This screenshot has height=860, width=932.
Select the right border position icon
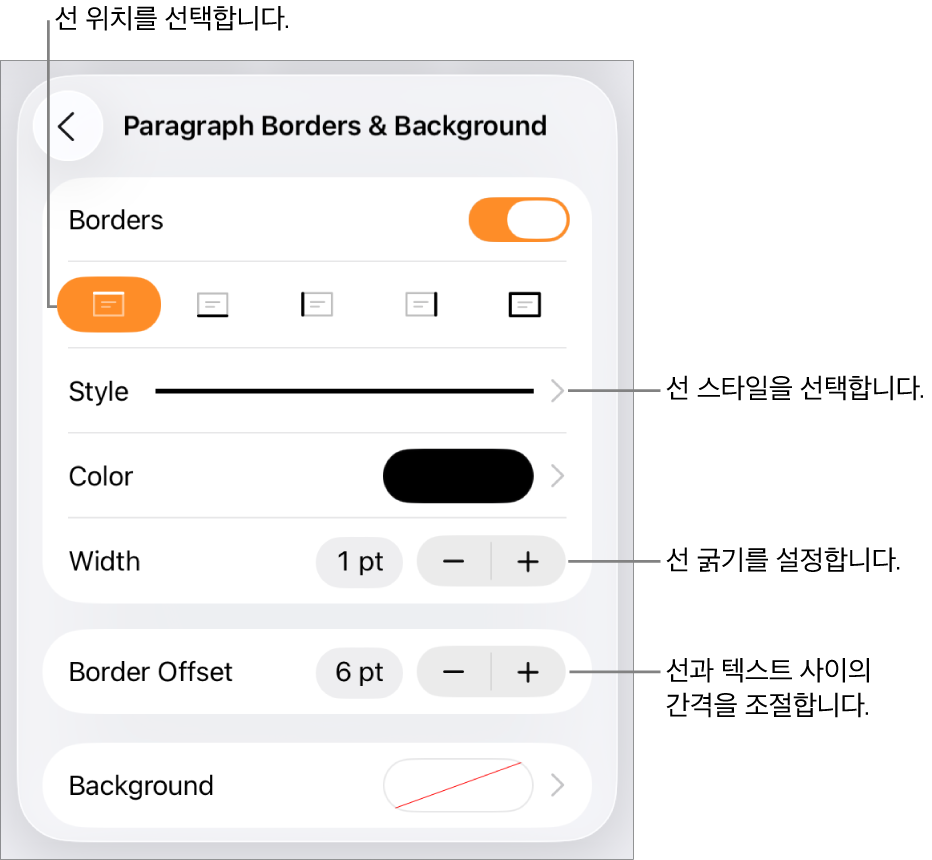421,304
